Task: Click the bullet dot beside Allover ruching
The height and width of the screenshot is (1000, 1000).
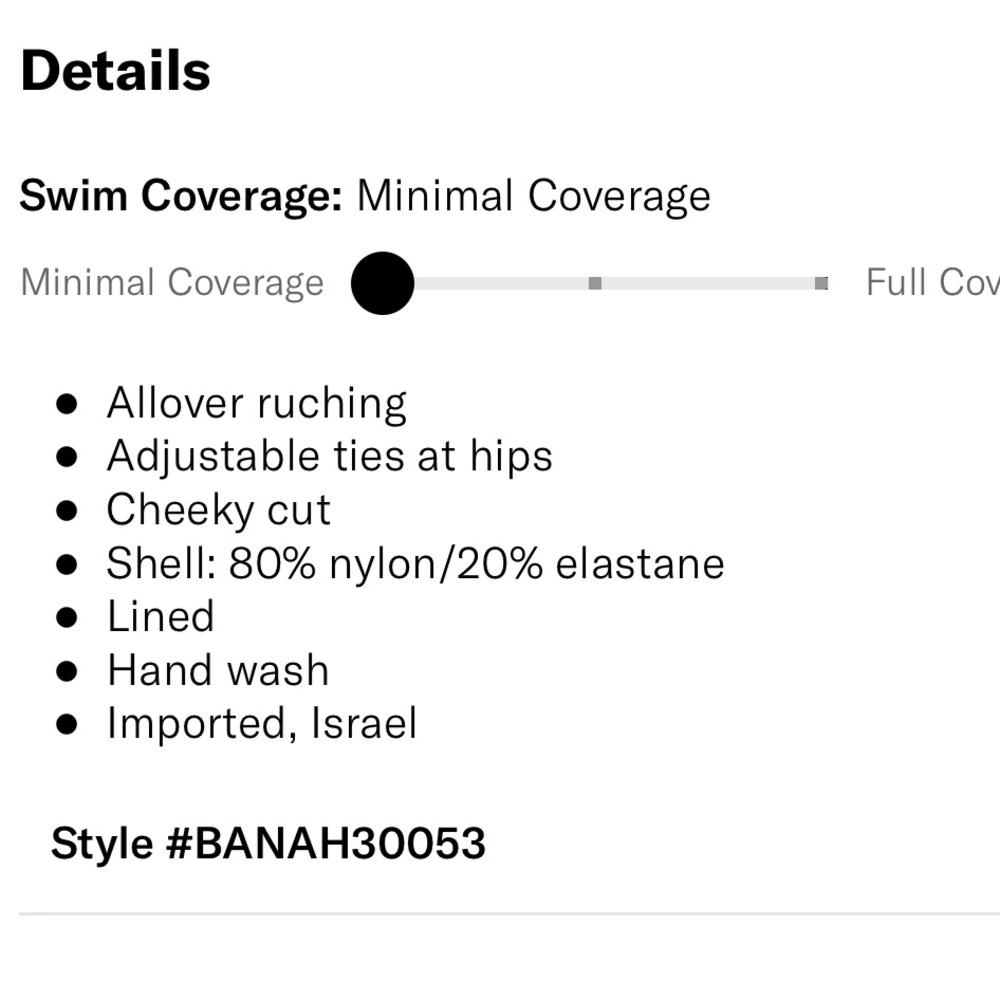Action: point(67,404)
